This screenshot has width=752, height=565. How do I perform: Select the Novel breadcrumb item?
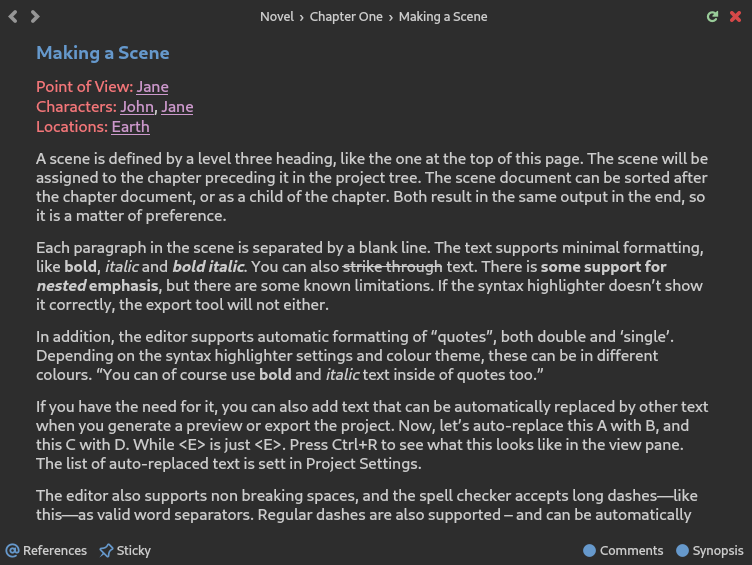pos(277,17)
